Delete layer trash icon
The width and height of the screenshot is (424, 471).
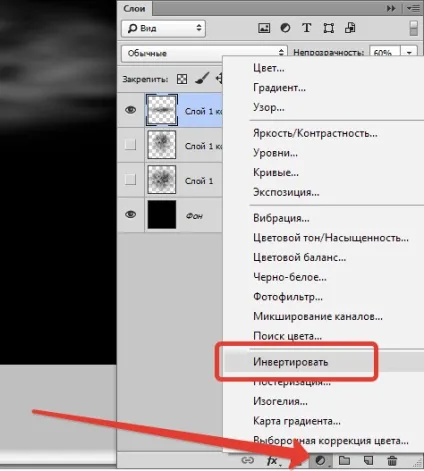pyautogui.click(x=392, y=461)
